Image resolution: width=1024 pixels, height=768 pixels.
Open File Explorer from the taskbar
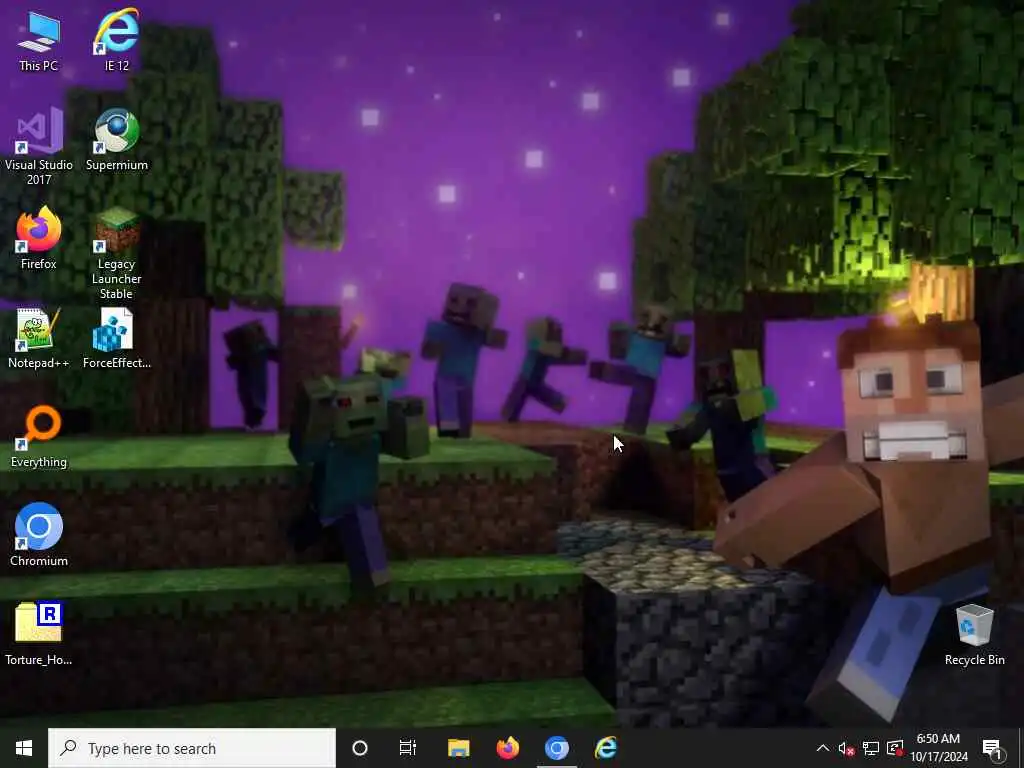tap(458, 748)
